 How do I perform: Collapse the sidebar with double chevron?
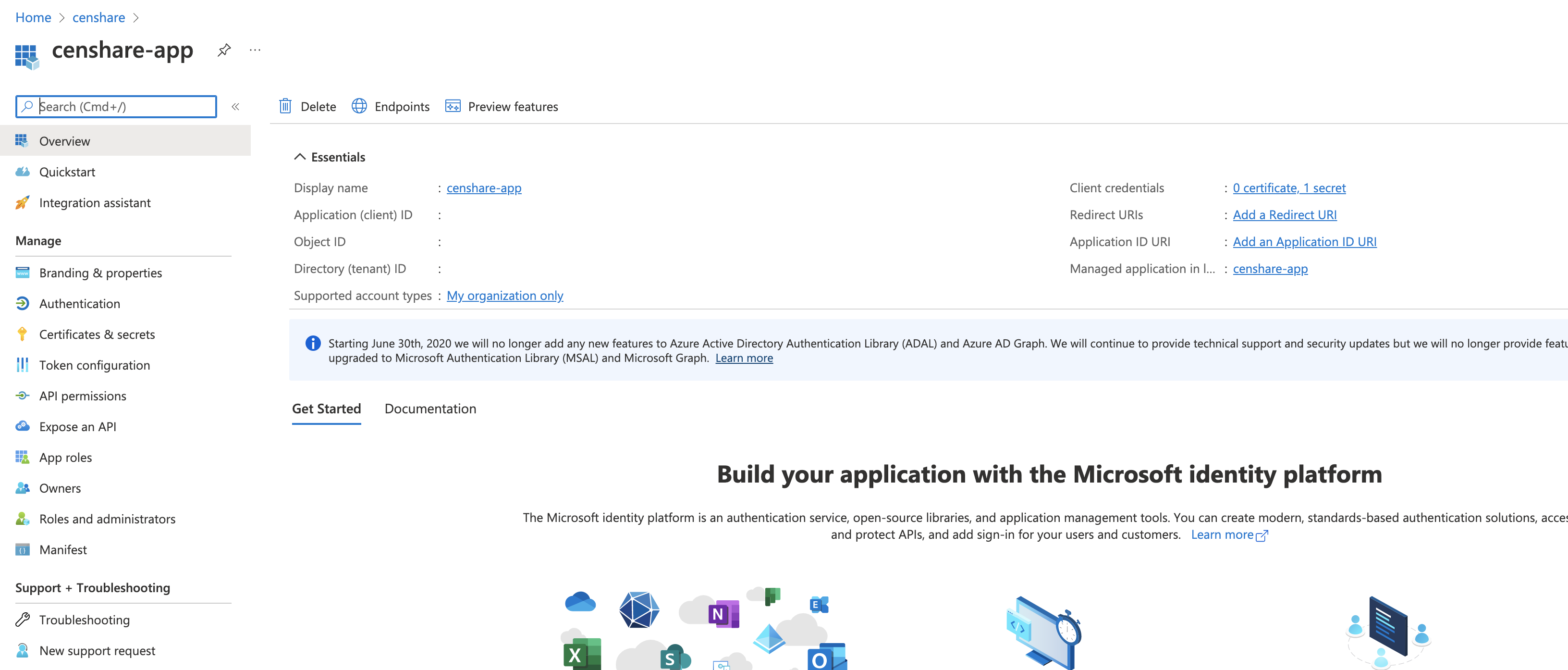click(x=235, y=107)
